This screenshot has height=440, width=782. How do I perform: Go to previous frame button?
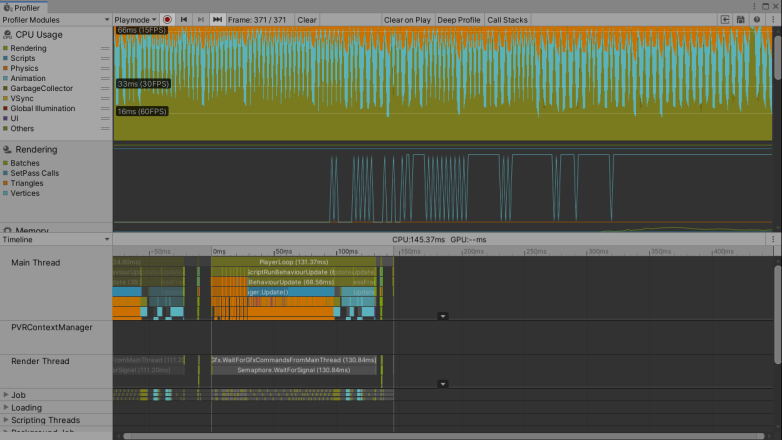184,20
